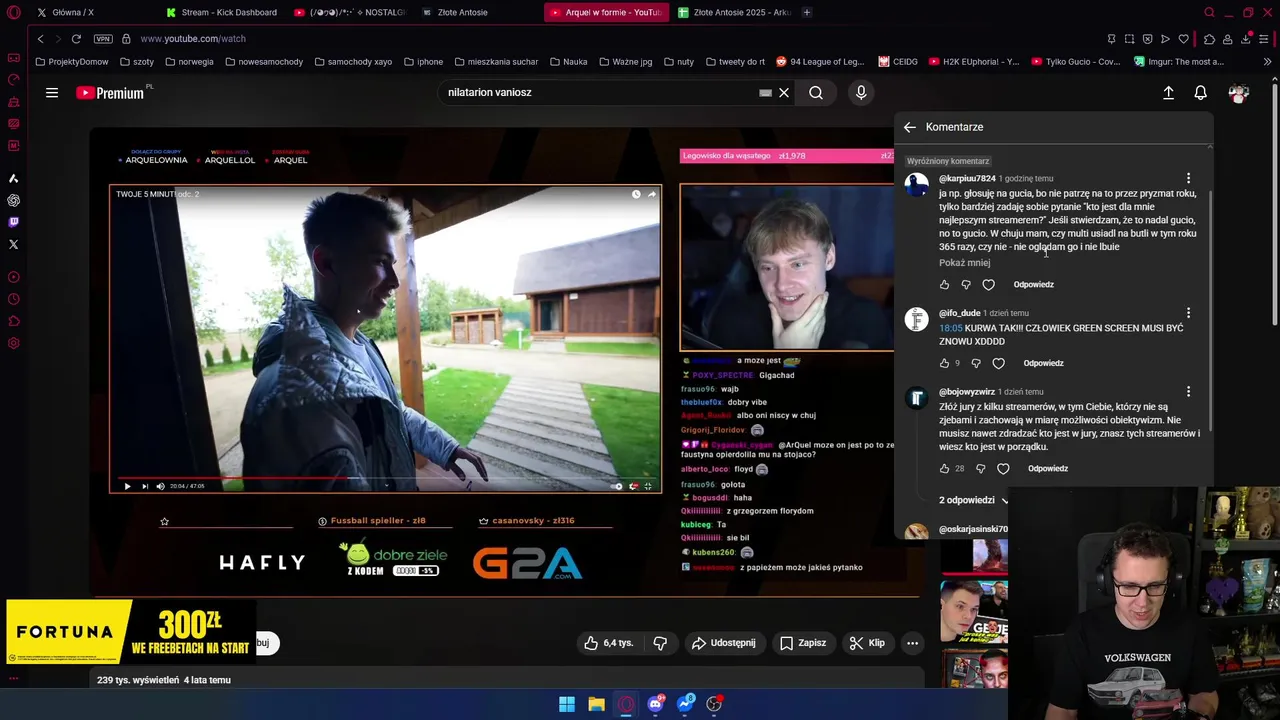Viewport: 1280px width, 720px height.
Task: Open the YouTube guide hamburger menu
Action: [52, 93]
